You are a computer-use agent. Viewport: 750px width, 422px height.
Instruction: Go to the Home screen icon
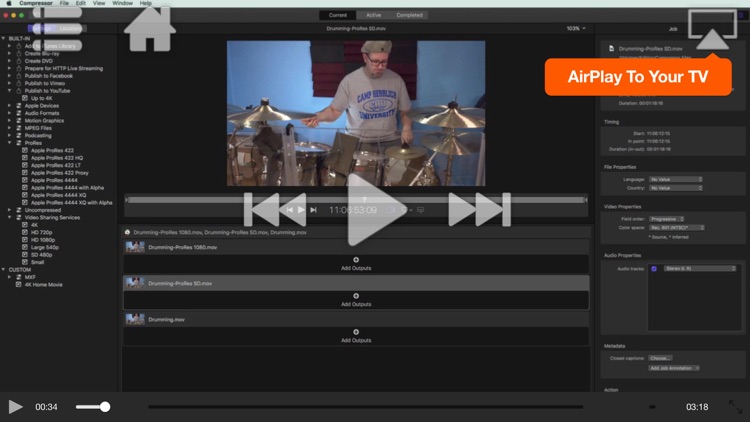coord(150,29)
